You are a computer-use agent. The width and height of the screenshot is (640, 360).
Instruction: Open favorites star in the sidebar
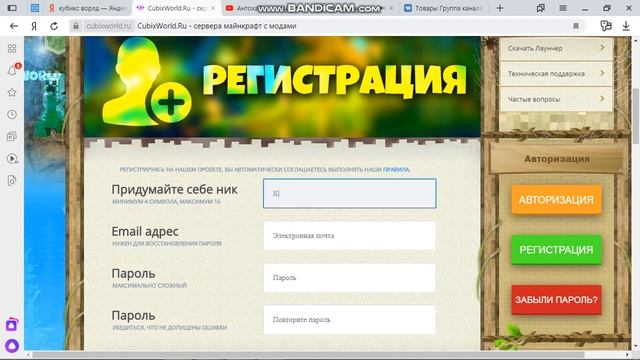pos(12,93)
